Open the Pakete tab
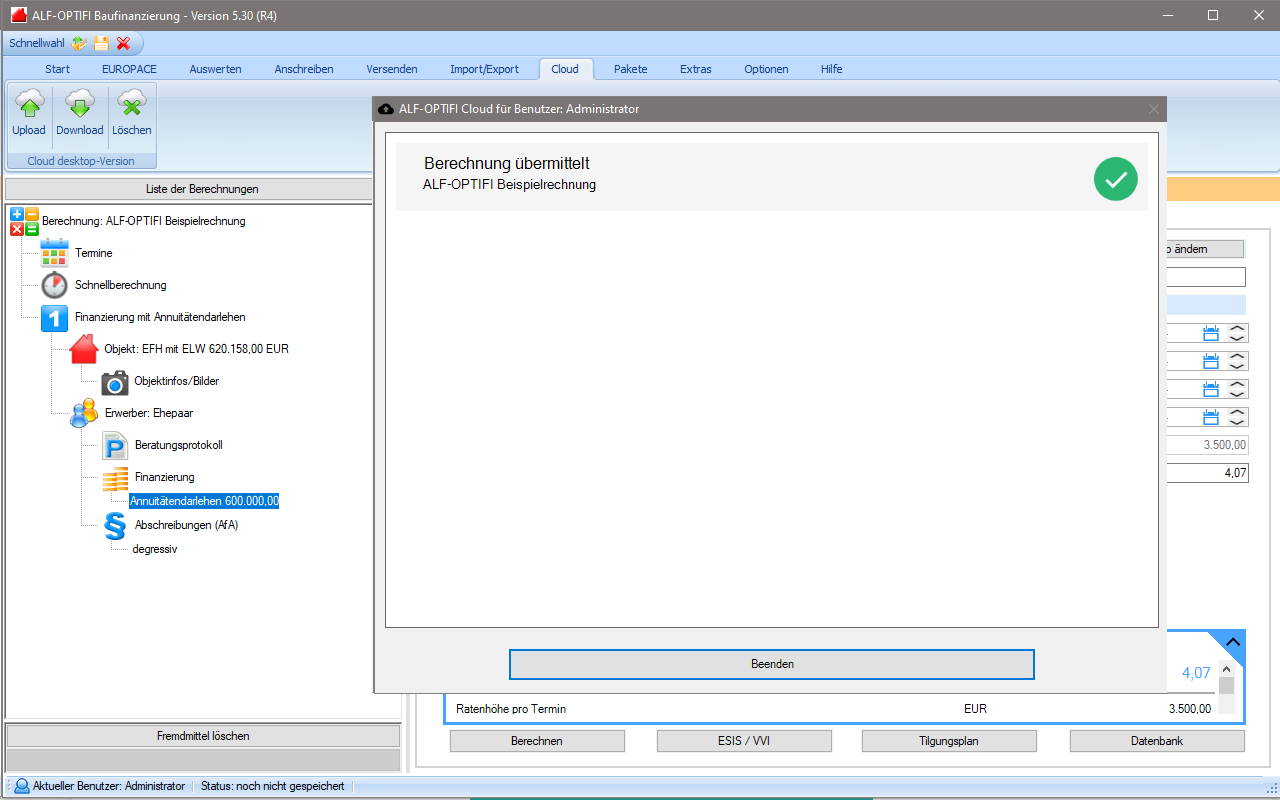Viewport: 1280px width, 800px height. [x=631, y=69]
